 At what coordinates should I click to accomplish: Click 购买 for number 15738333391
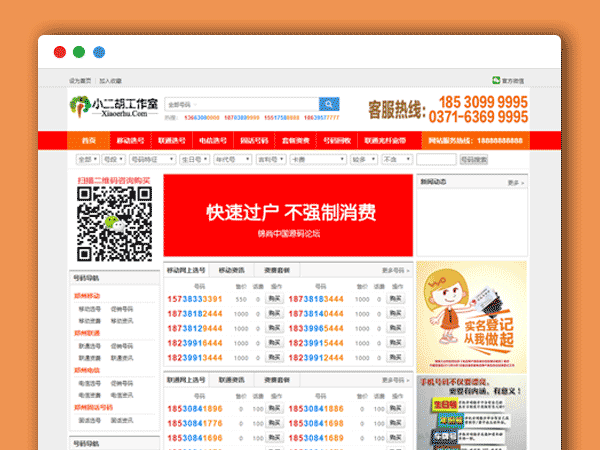coord(272,299)
